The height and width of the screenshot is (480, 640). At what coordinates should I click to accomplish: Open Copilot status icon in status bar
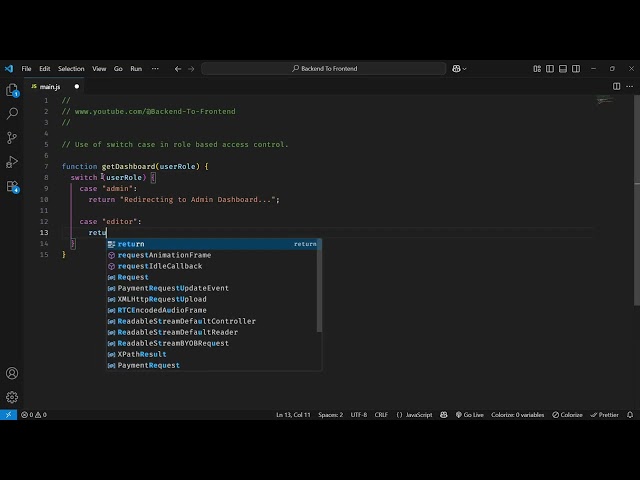[444, 415]
